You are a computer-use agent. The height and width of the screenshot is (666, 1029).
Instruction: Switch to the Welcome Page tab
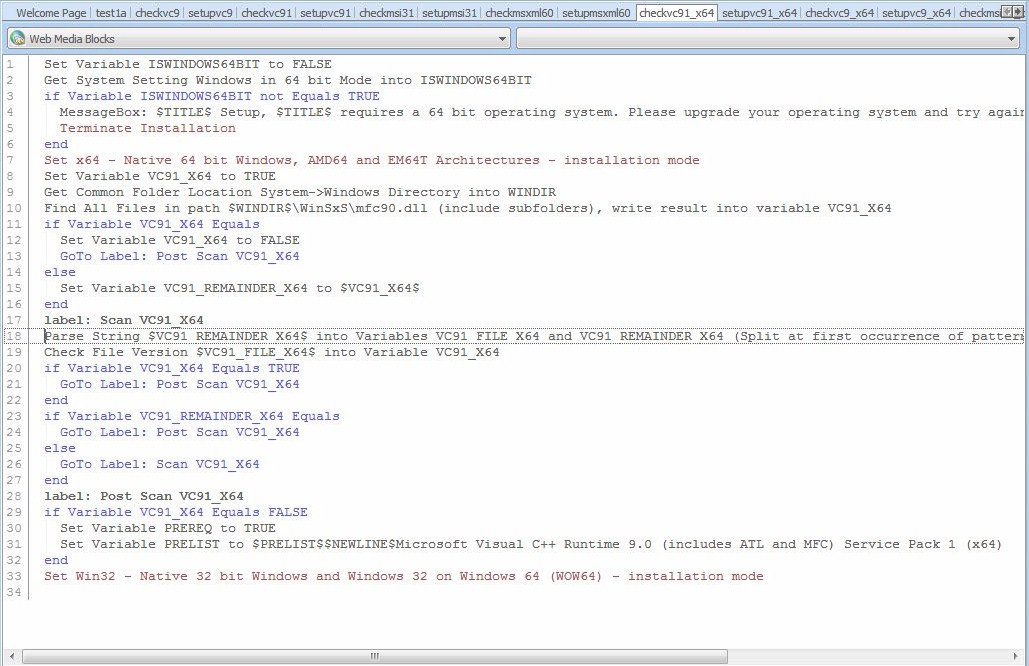click(x=51, y=13)
